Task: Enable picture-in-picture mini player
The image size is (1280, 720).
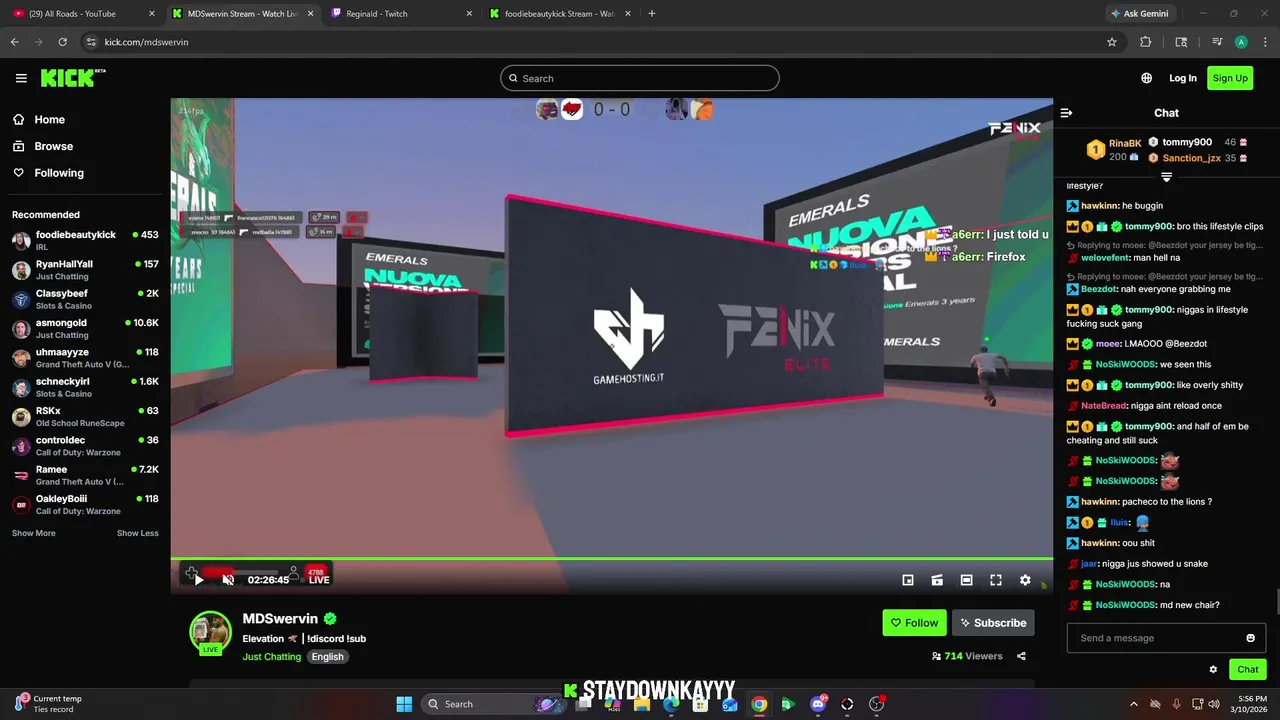Action: coord(908,580)
